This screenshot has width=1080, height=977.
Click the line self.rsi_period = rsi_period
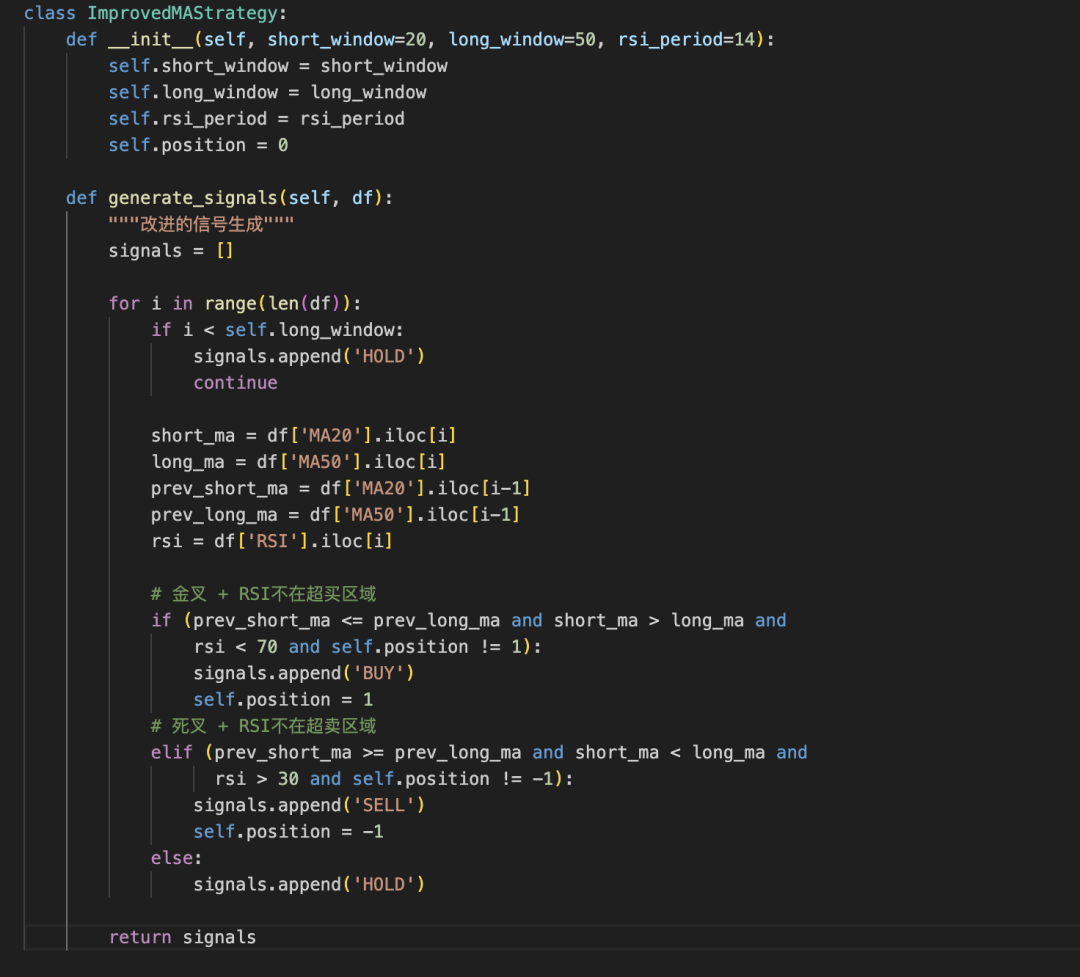point(256,119)
